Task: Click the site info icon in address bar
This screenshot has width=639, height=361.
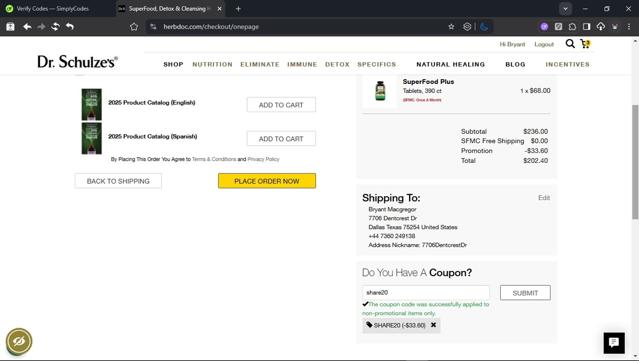Action: (153, 26)
